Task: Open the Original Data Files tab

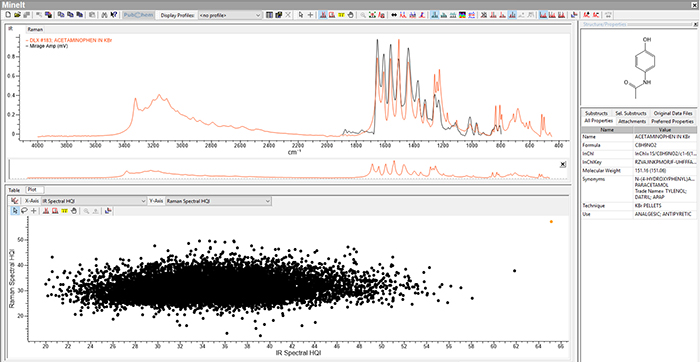Action: tap(674, 113)
